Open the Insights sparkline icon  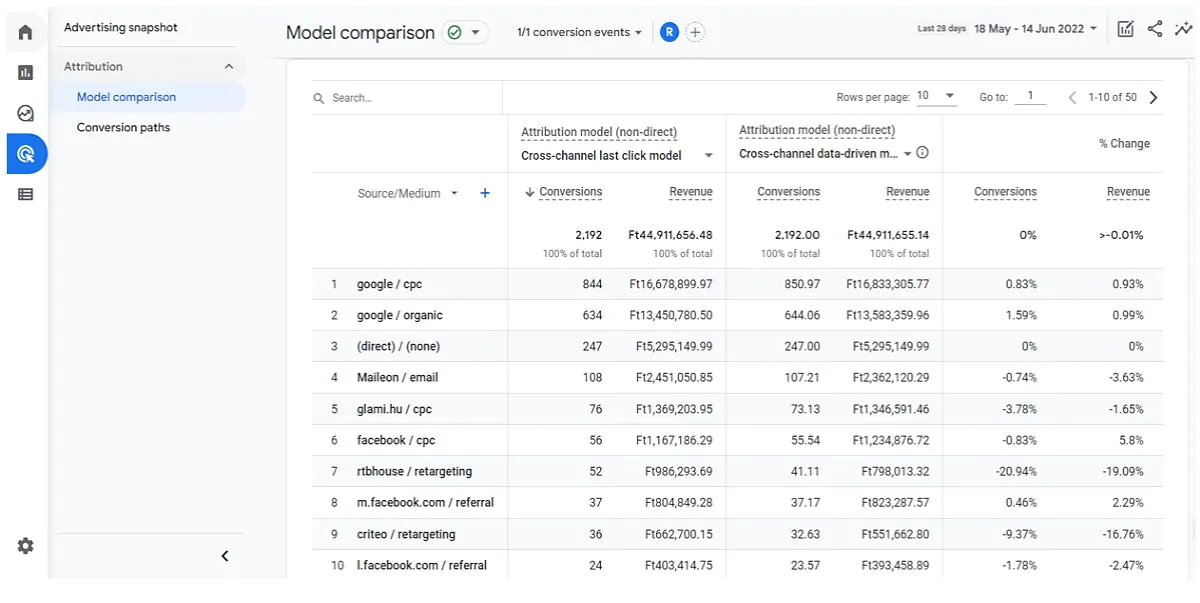[1183, 29]
